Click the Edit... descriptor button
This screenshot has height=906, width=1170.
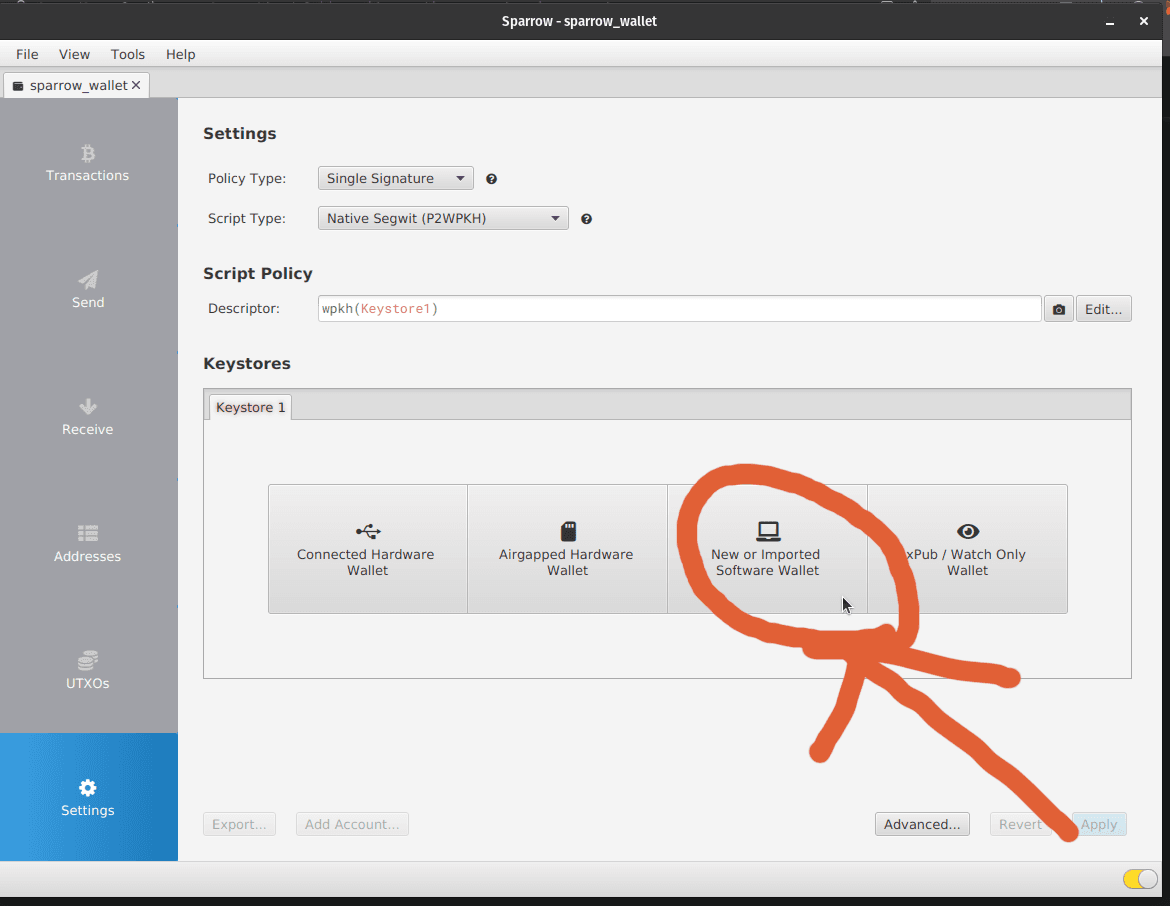(1103, 309)
